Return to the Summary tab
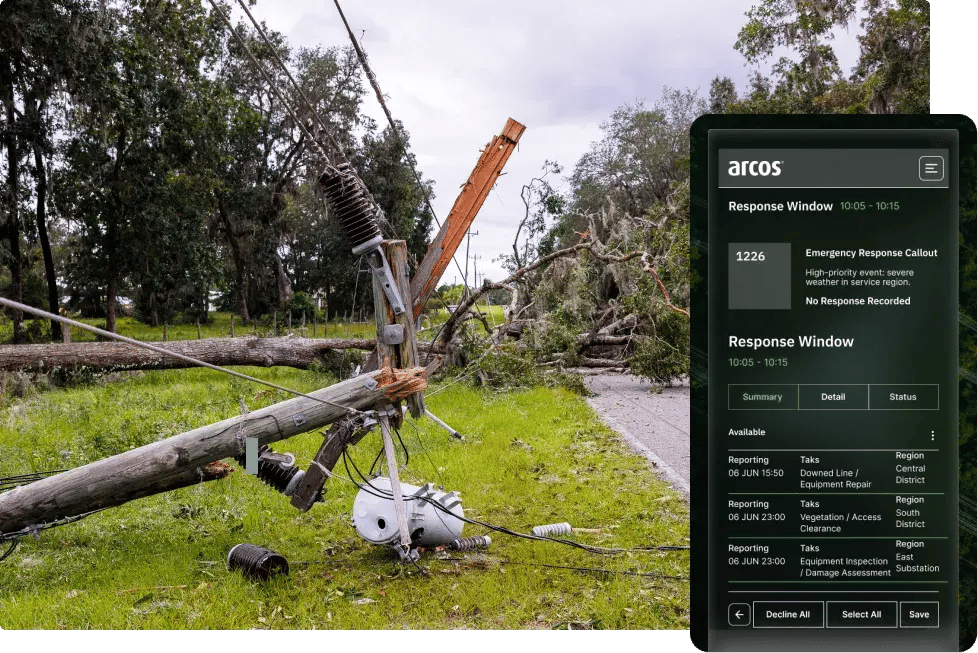This screenshot has height=653, width=978. [x=762, y=397]
